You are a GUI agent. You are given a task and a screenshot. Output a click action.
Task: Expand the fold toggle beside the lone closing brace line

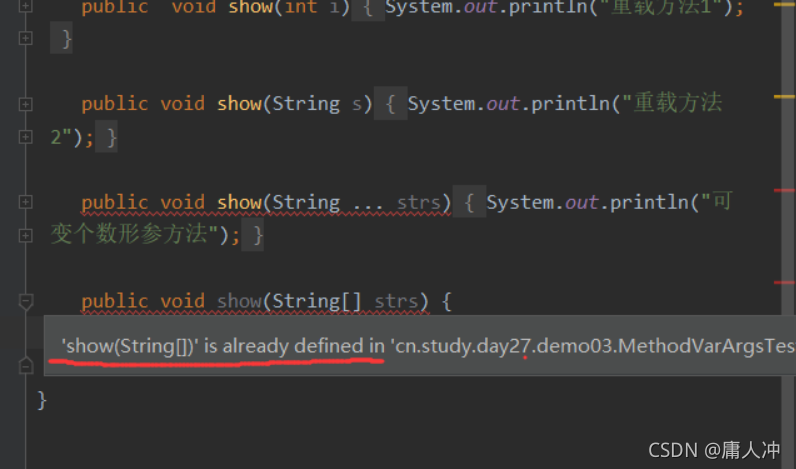tap(25, 38)
